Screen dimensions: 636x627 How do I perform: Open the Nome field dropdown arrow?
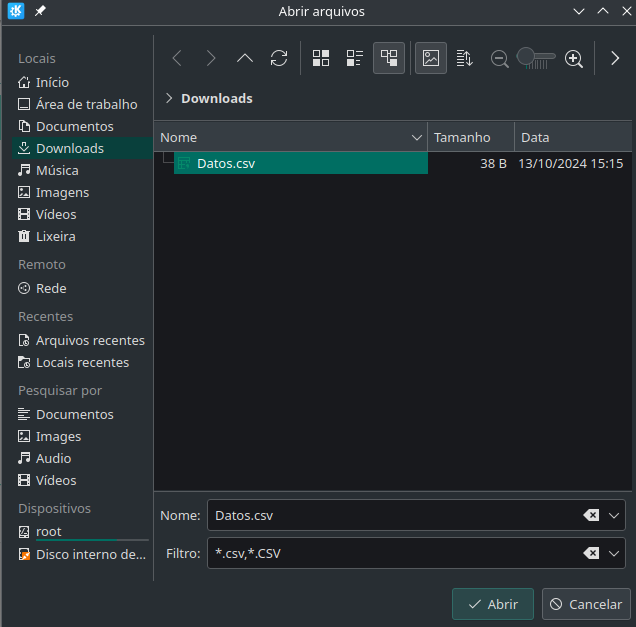point(614,515)
